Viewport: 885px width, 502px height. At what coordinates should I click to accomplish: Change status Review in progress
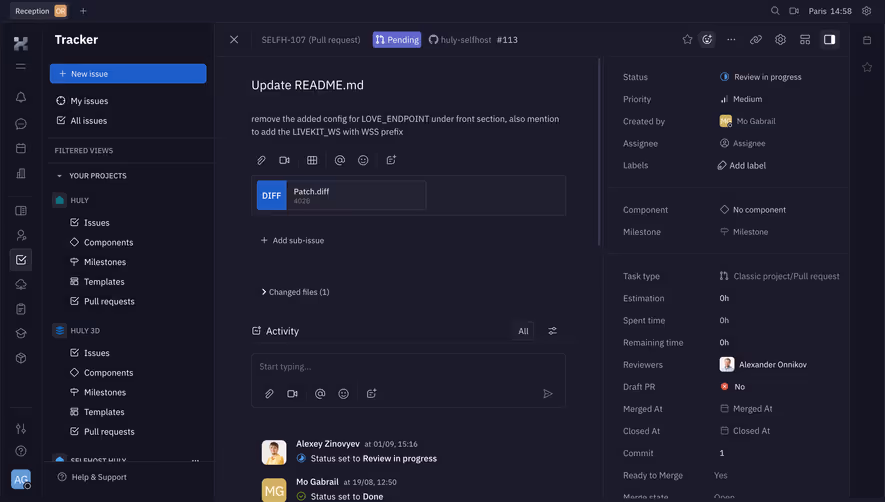pyautogui.click(x=761, y=77)
